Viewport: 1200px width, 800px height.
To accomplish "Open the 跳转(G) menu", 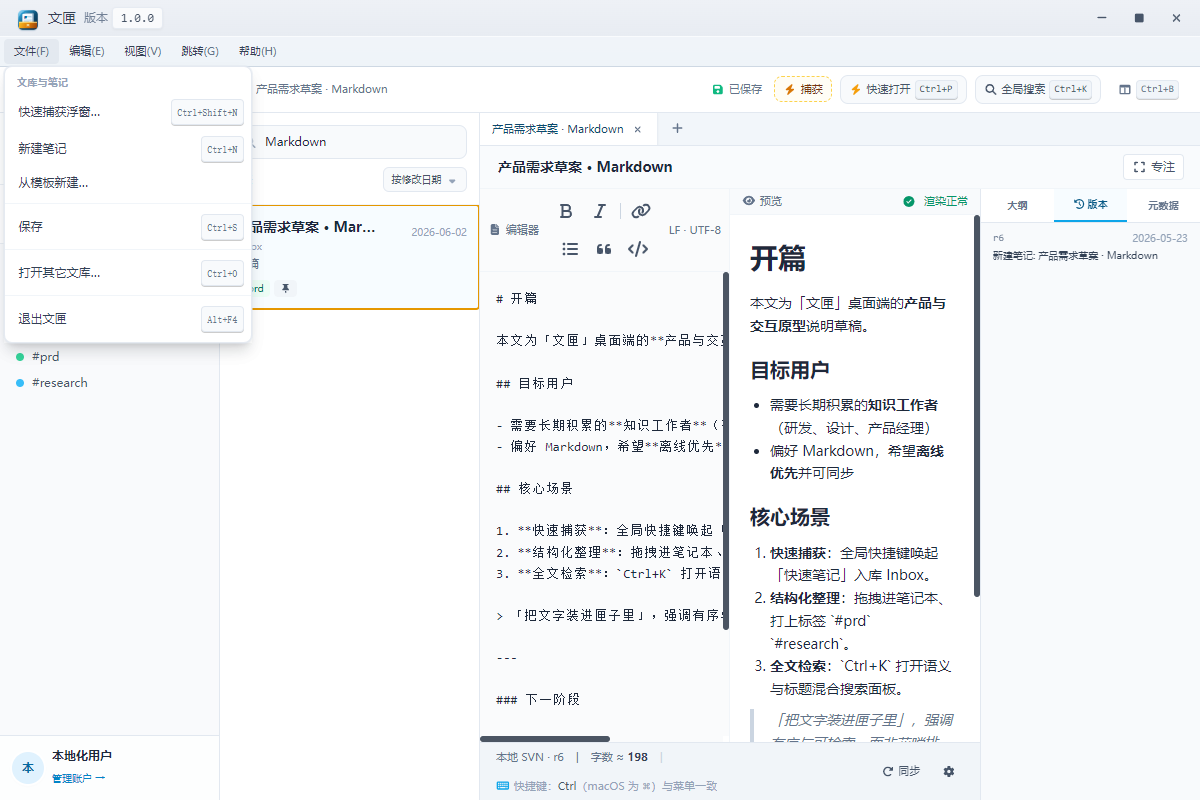I will (x=200, y=51).
